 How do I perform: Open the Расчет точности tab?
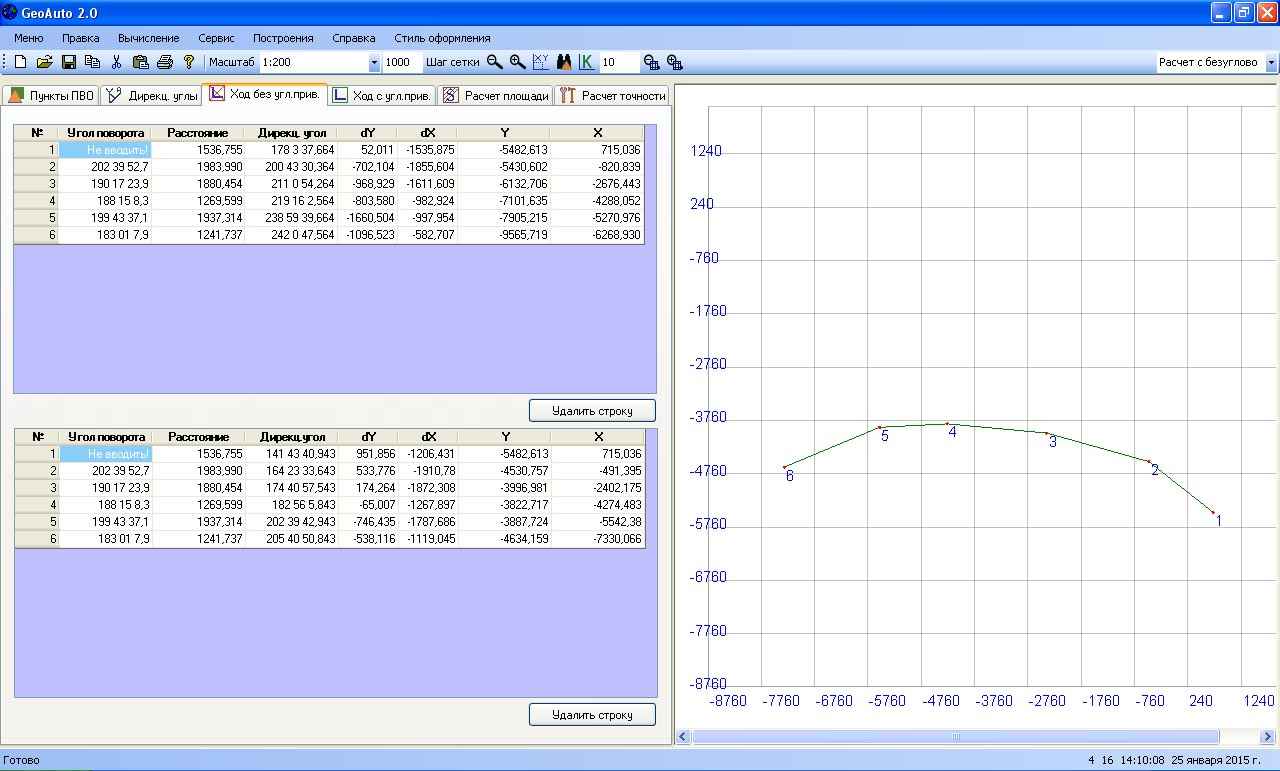point(612,96)
